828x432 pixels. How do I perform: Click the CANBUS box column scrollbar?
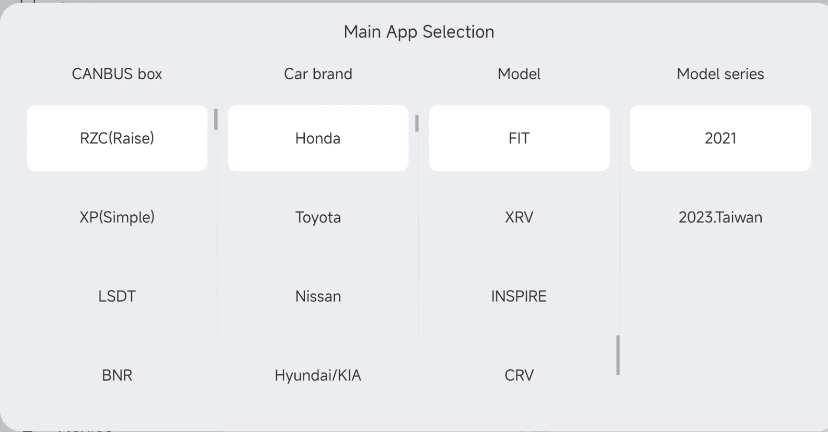point(215,119)
